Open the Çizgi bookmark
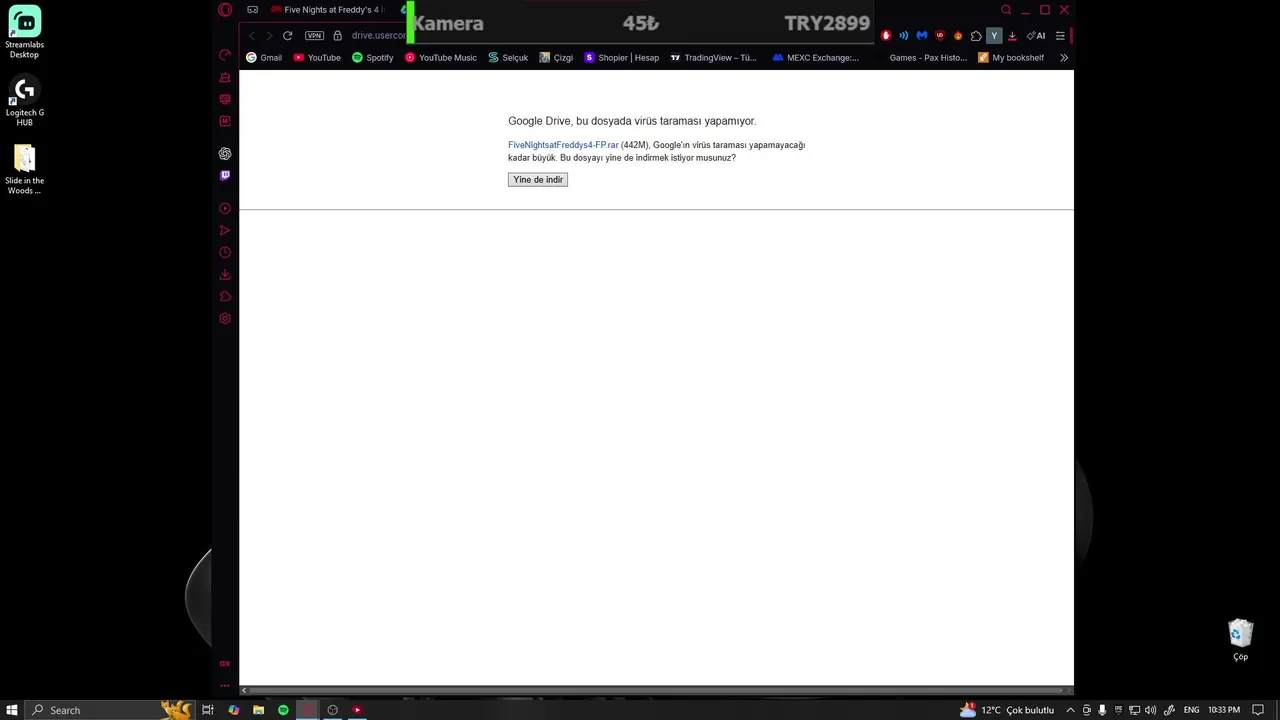Viewport: 1280px width, 720px height. tap(556, 58)
